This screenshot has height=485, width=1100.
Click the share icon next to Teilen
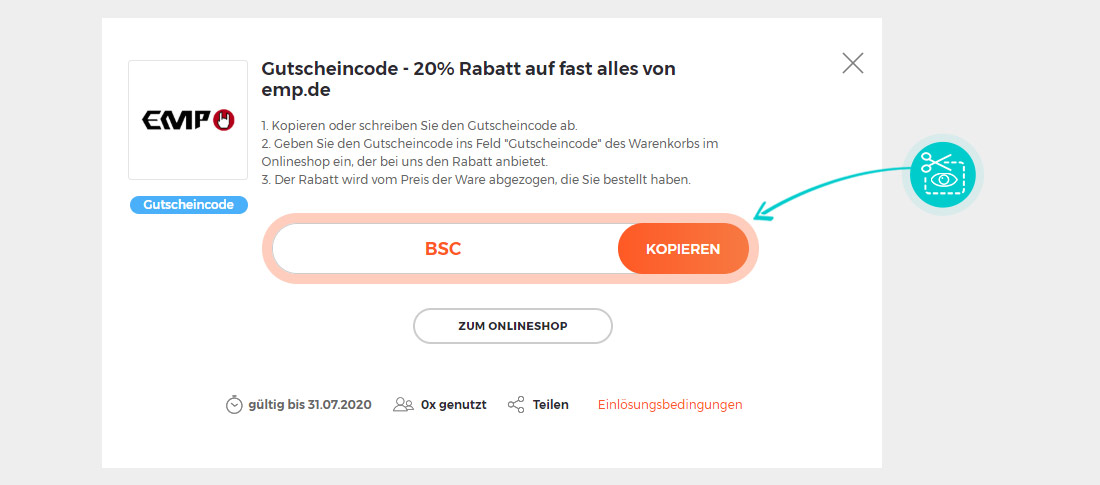[x=516, y=405]
